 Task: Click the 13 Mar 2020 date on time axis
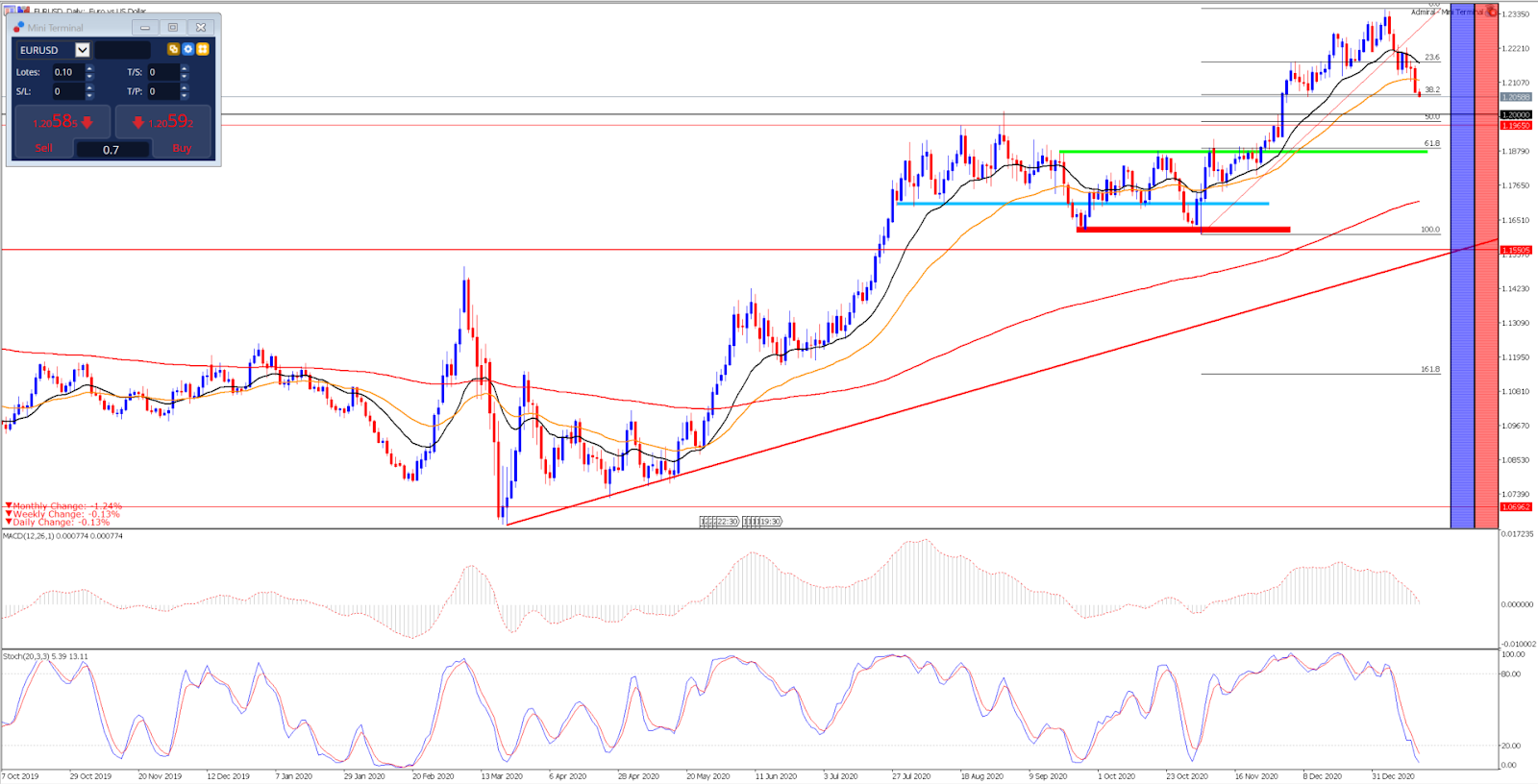(x=502, y=776)
